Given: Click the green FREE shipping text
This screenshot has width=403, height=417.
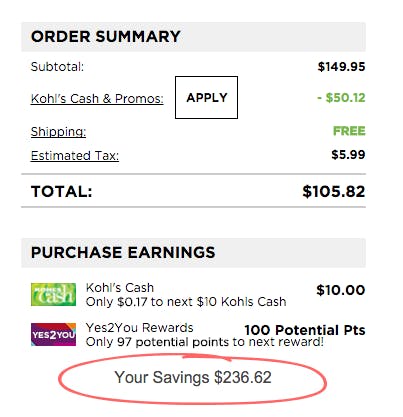Looking at the screenshot, I should pos(349,131).
